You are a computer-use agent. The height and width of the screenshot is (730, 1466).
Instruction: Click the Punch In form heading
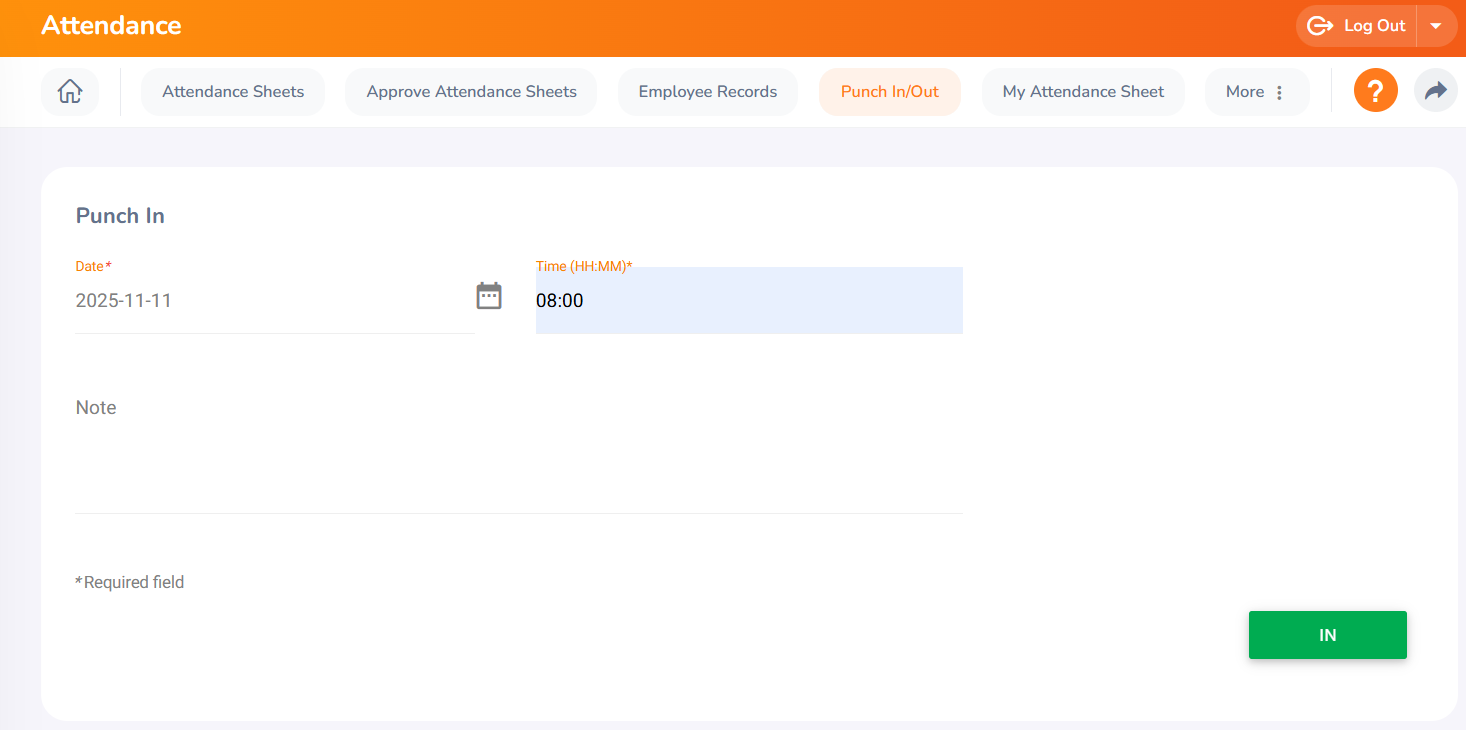(x=120, y=216)
